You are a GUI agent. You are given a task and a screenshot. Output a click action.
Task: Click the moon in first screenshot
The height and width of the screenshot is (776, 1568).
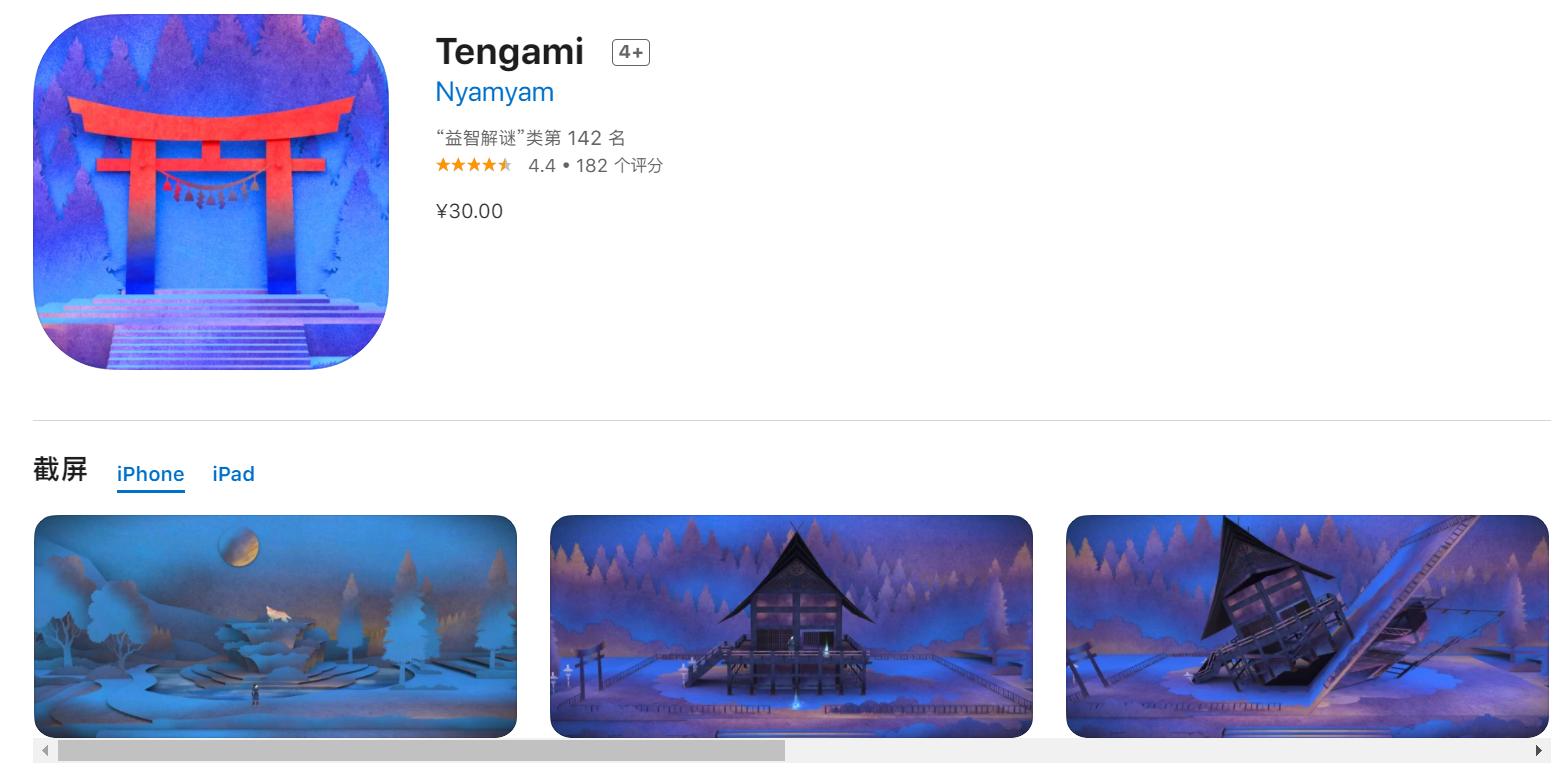(x=239, y=547)
